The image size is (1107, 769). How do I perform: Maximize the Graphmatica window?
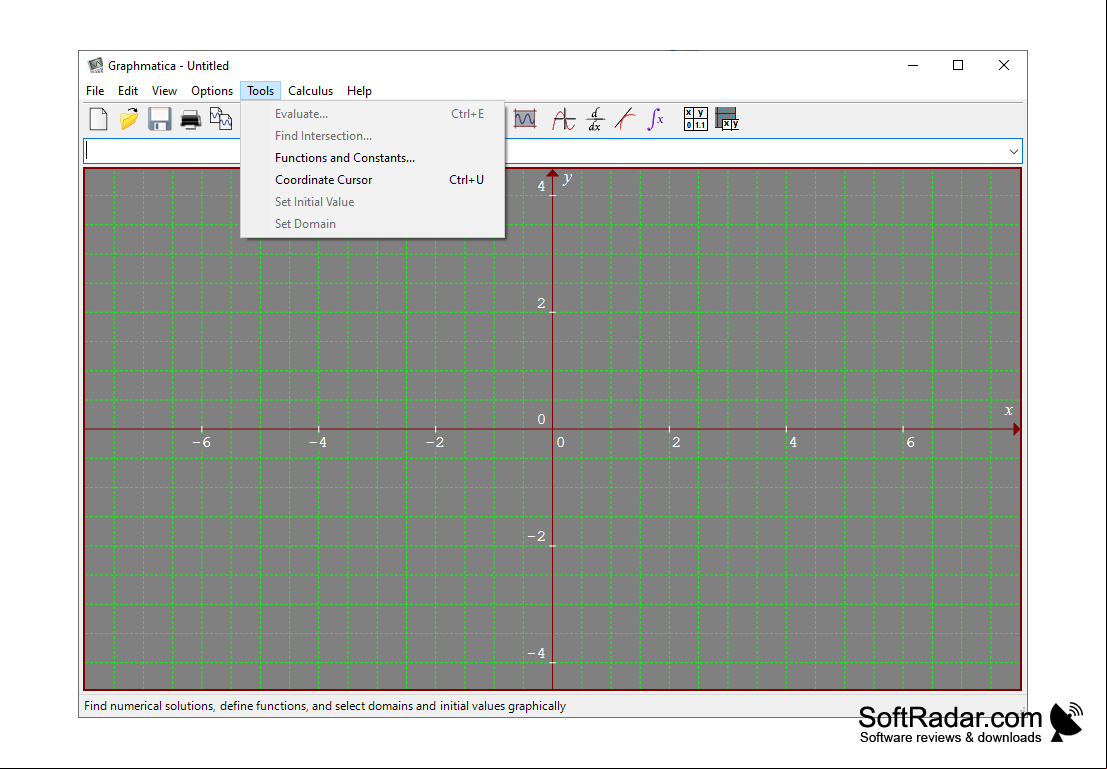tap(958, 65)
